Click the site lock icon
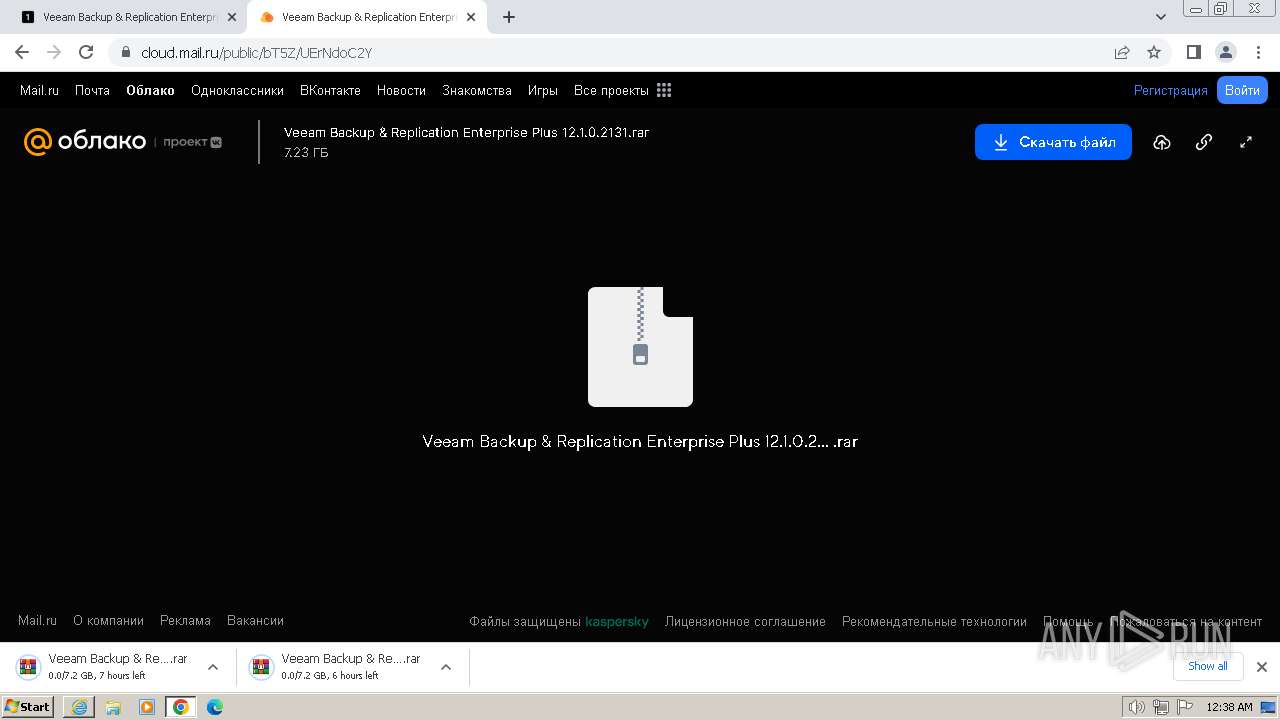 pyautogui.click(x=125, y=52)
